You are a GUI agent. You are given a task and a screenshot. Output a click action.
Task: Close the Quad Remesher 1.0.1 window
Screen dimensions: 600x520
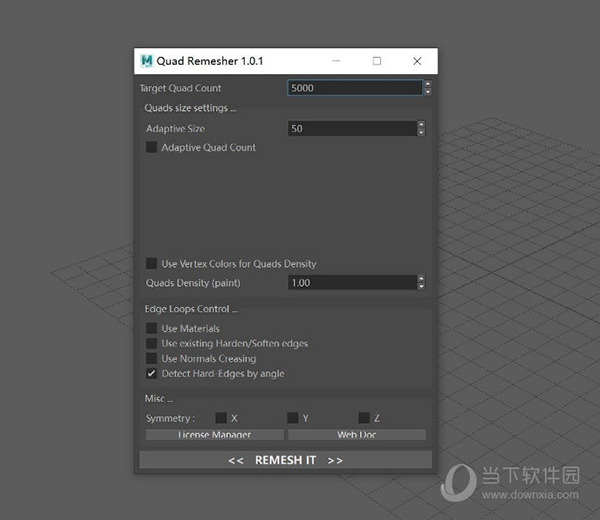[417, 61]
